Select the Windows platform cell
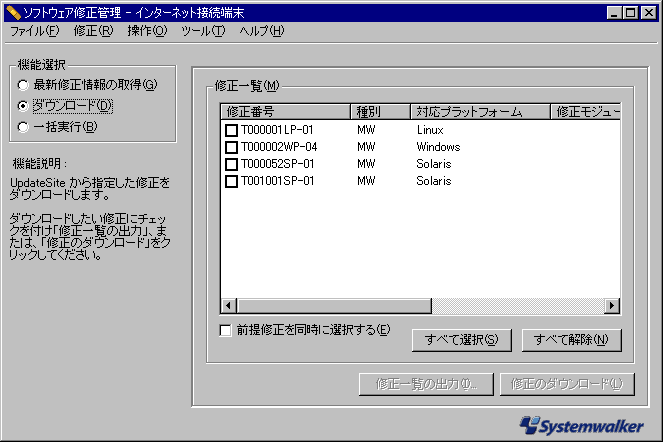663x442 pixels. [438, 147]
